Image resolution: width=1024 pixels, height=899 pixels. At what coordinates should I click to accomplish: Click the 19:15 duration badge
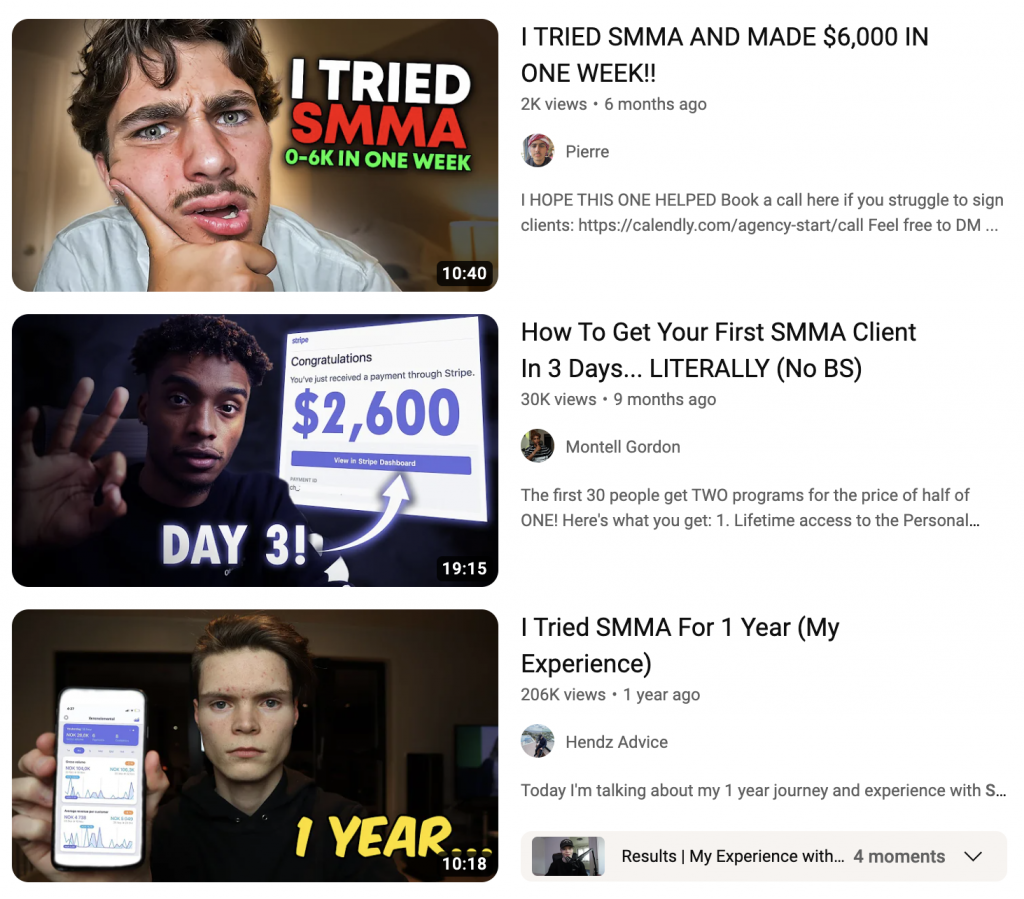tap(464, 568)
